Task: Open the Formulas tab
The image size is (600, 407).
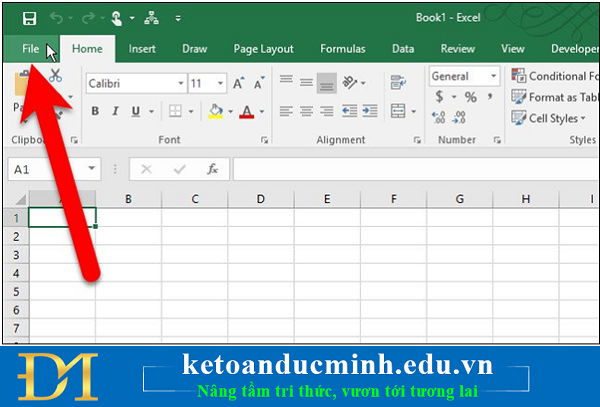Action: tap(343, 49)
